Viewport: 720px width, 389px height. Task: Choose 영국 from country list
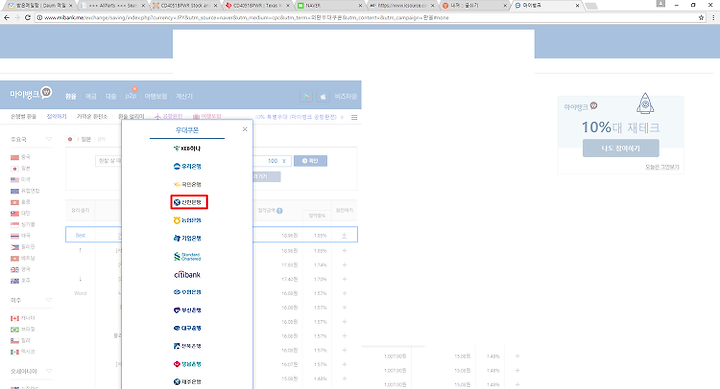(x=20, y=270)
